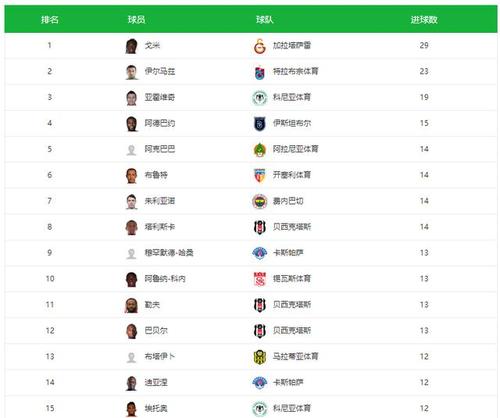Click the Galatasaray club logo in row 1

point(260,46)
